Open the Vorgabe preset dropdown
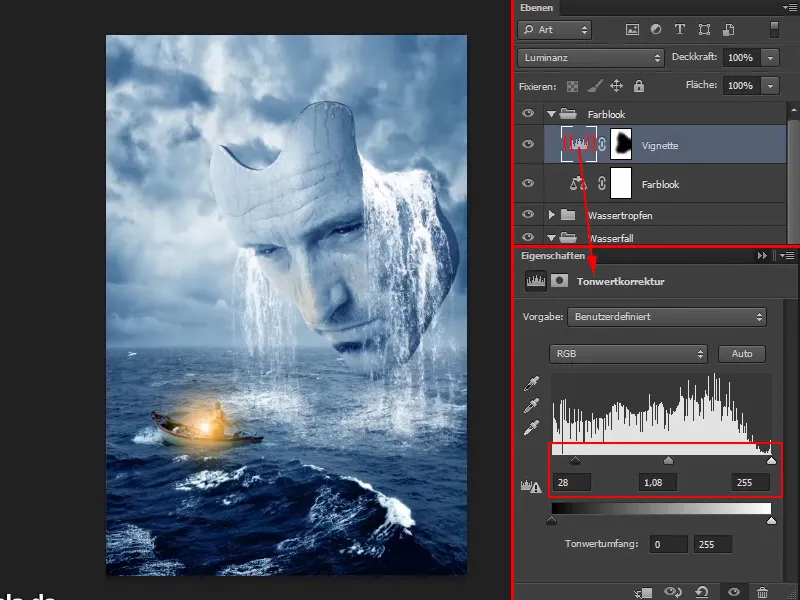Viewport: 800px width, 600px height. [667, 317]
